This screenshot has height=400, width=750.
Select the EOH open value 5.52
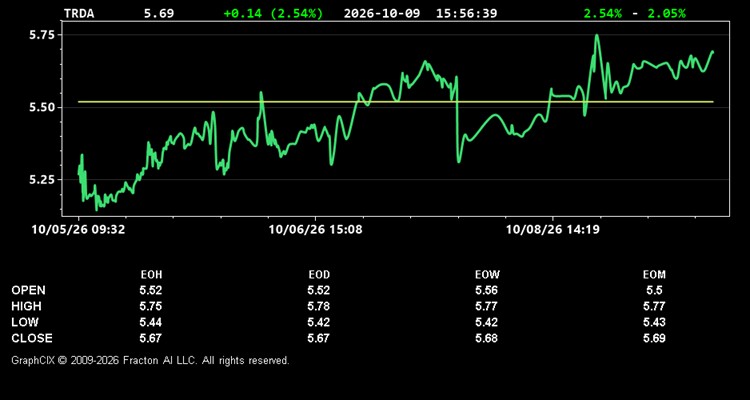coord(151,290)
